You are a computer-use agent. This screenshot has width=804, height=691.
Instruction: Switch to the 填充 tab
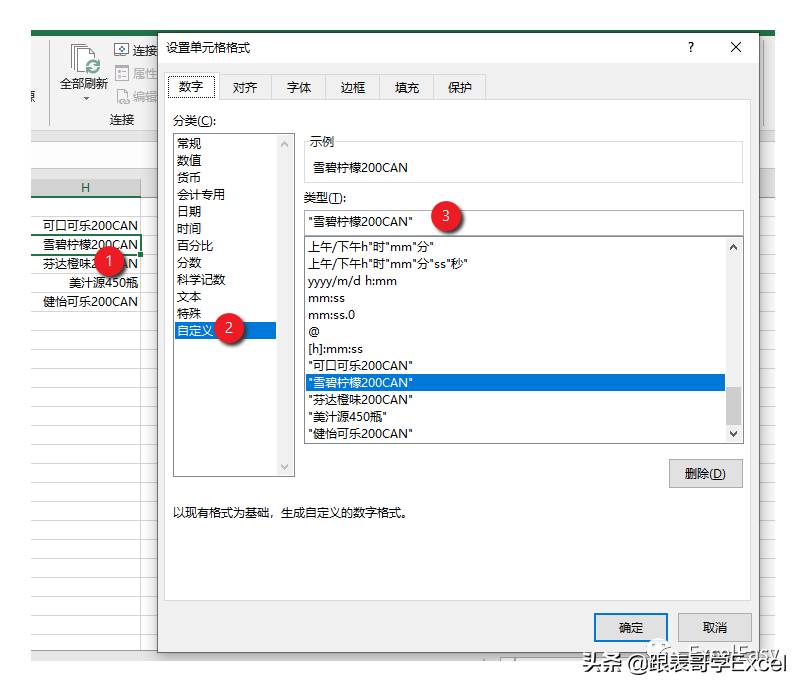coord(407,87)
